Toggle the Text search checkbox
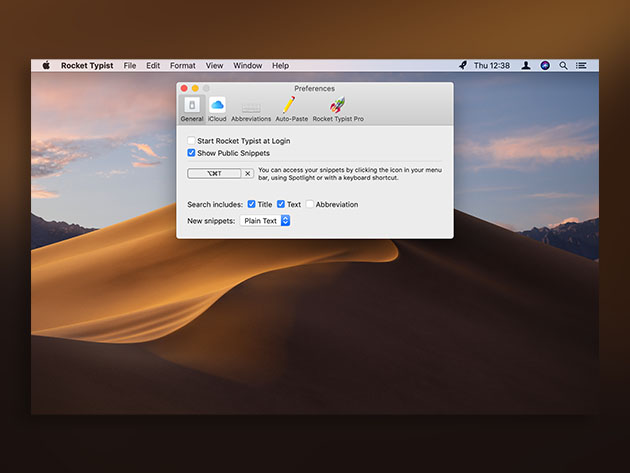 click(281, 204)
